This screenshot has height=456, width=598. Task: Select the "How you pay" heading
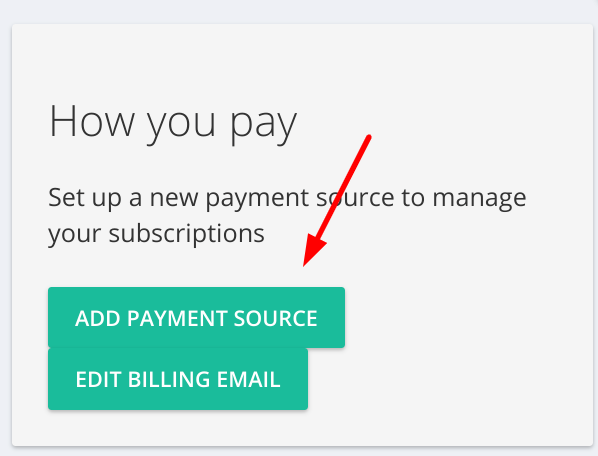point(173,123)
